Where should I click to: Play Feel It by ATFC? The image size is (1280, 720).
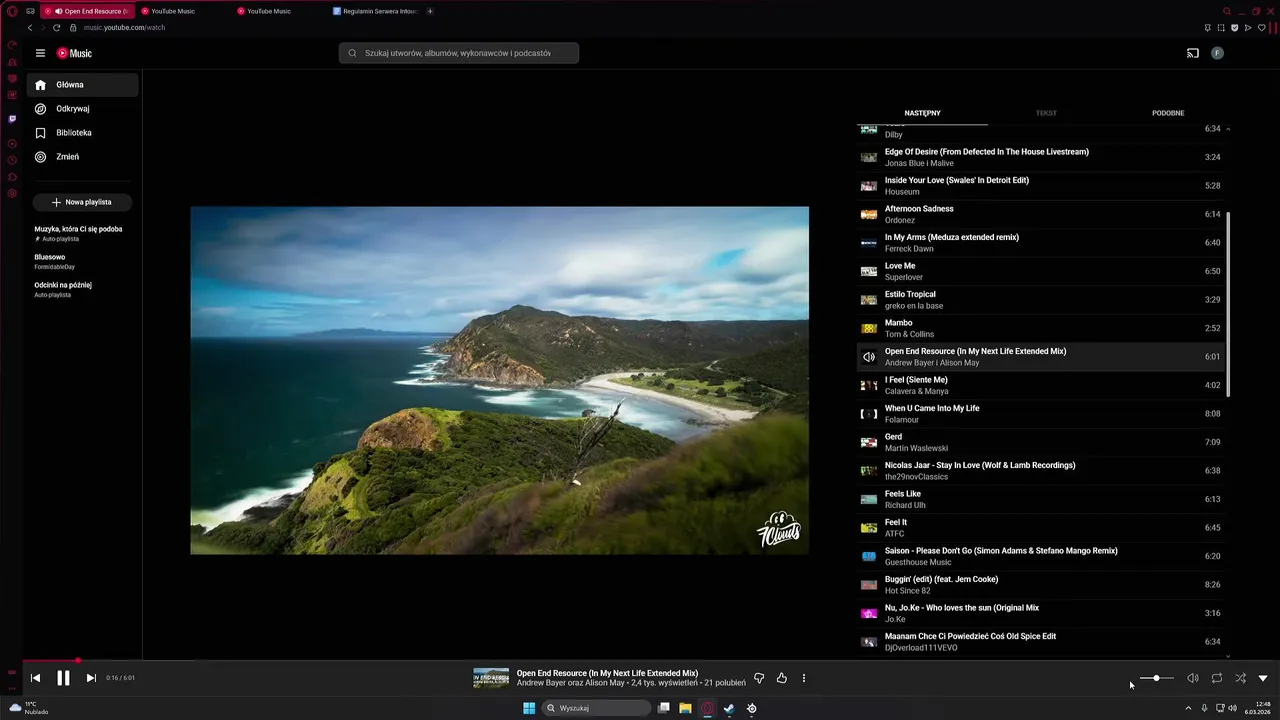[x=1040, y=528]
